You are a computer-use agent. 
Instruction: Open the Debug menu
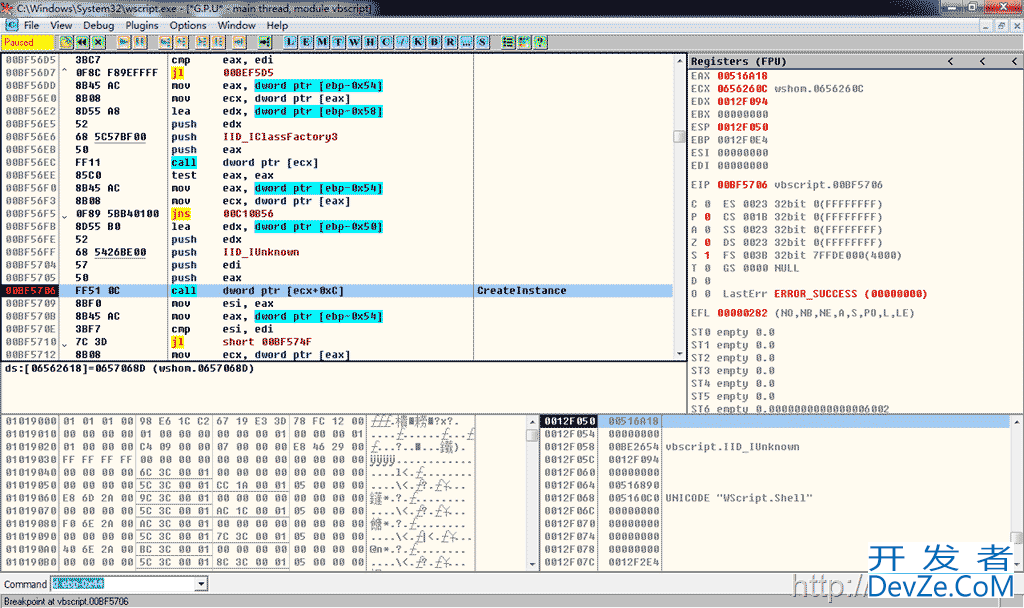pos(99,25)
